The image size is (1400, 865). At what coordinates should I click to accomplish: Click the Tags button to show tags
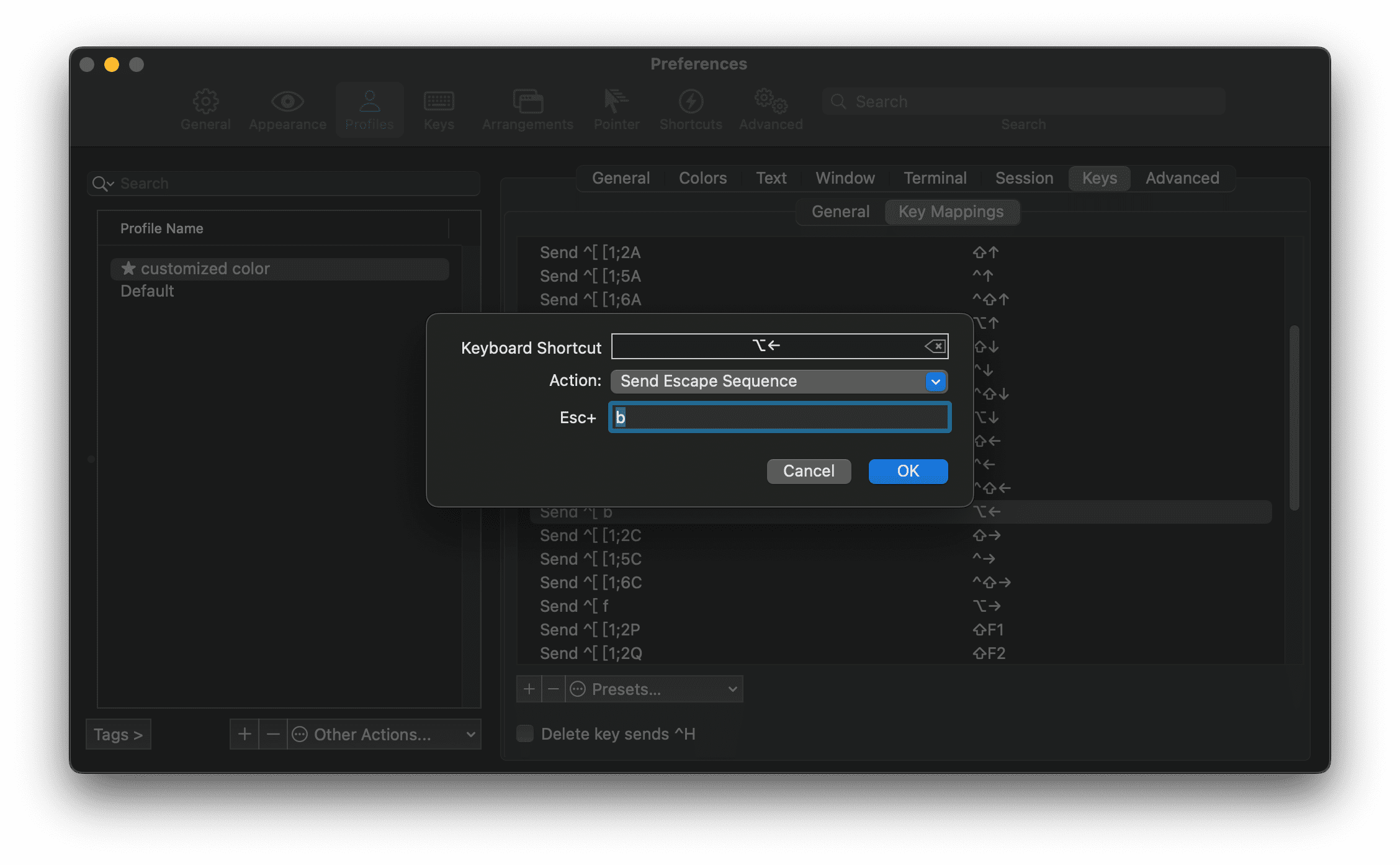point(118,734)
